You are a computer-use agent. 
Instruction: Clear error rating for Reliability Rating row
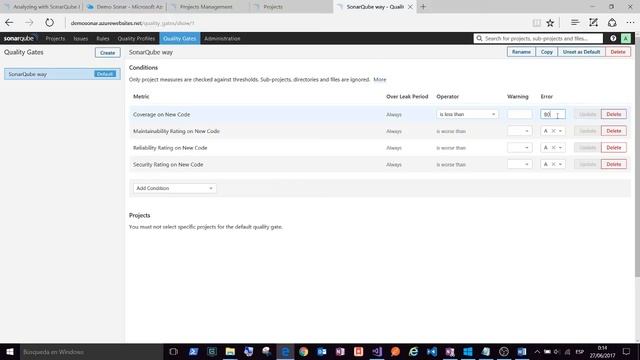pos(553,148)
